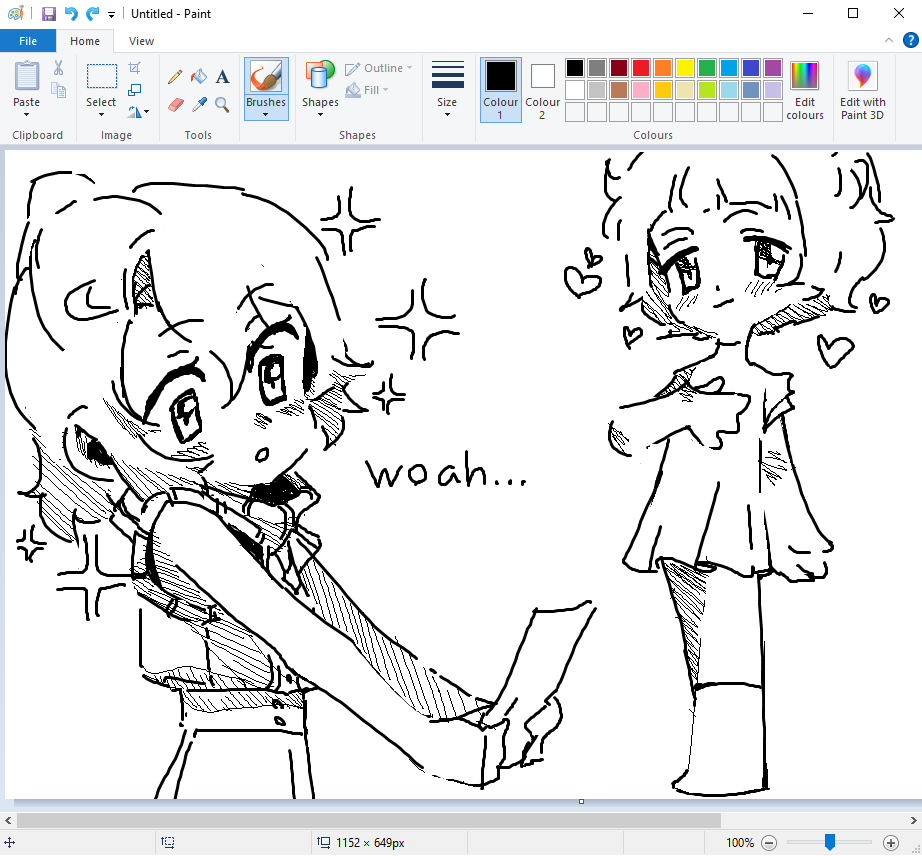Viewport: 922px width, 856px height.
Task: Click the Paint Help question mark icon
Action: (x=910, y=40)
